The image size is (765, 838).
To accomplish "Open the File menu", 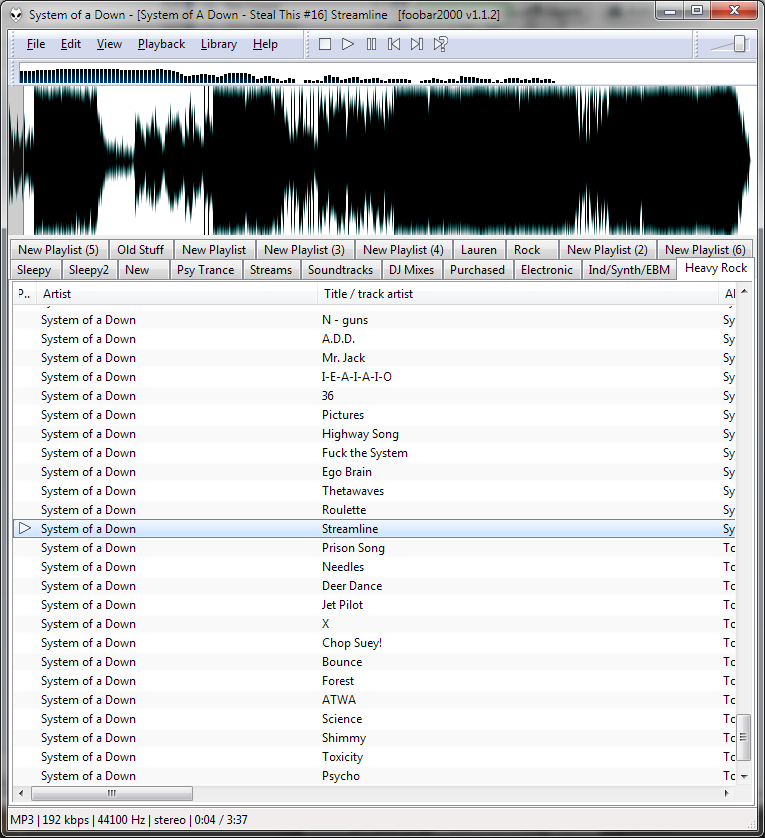I will click(36, 44).
